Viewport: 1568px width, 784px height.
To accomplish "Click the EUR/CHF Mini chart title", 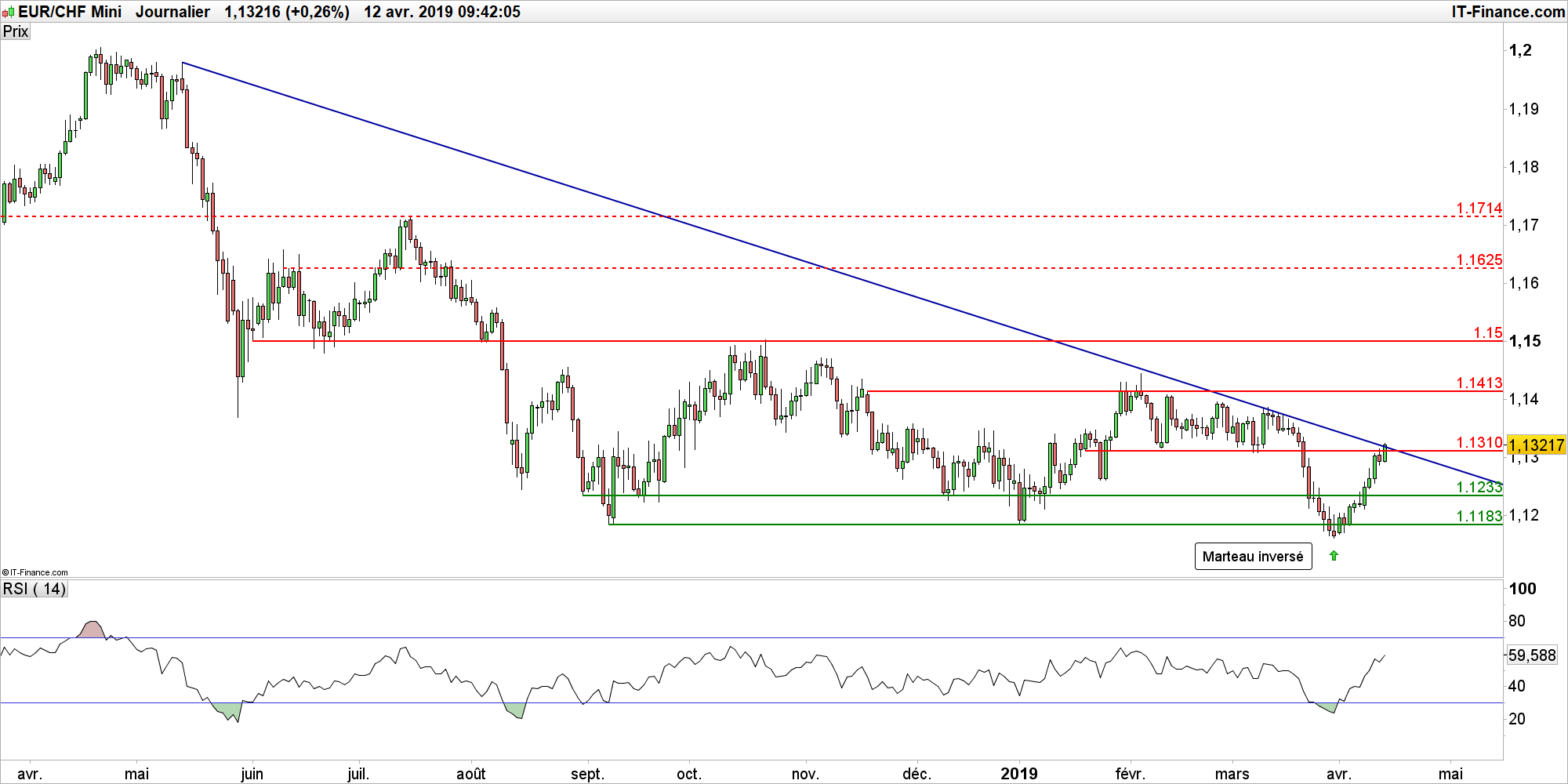I will tap(70, 12).
